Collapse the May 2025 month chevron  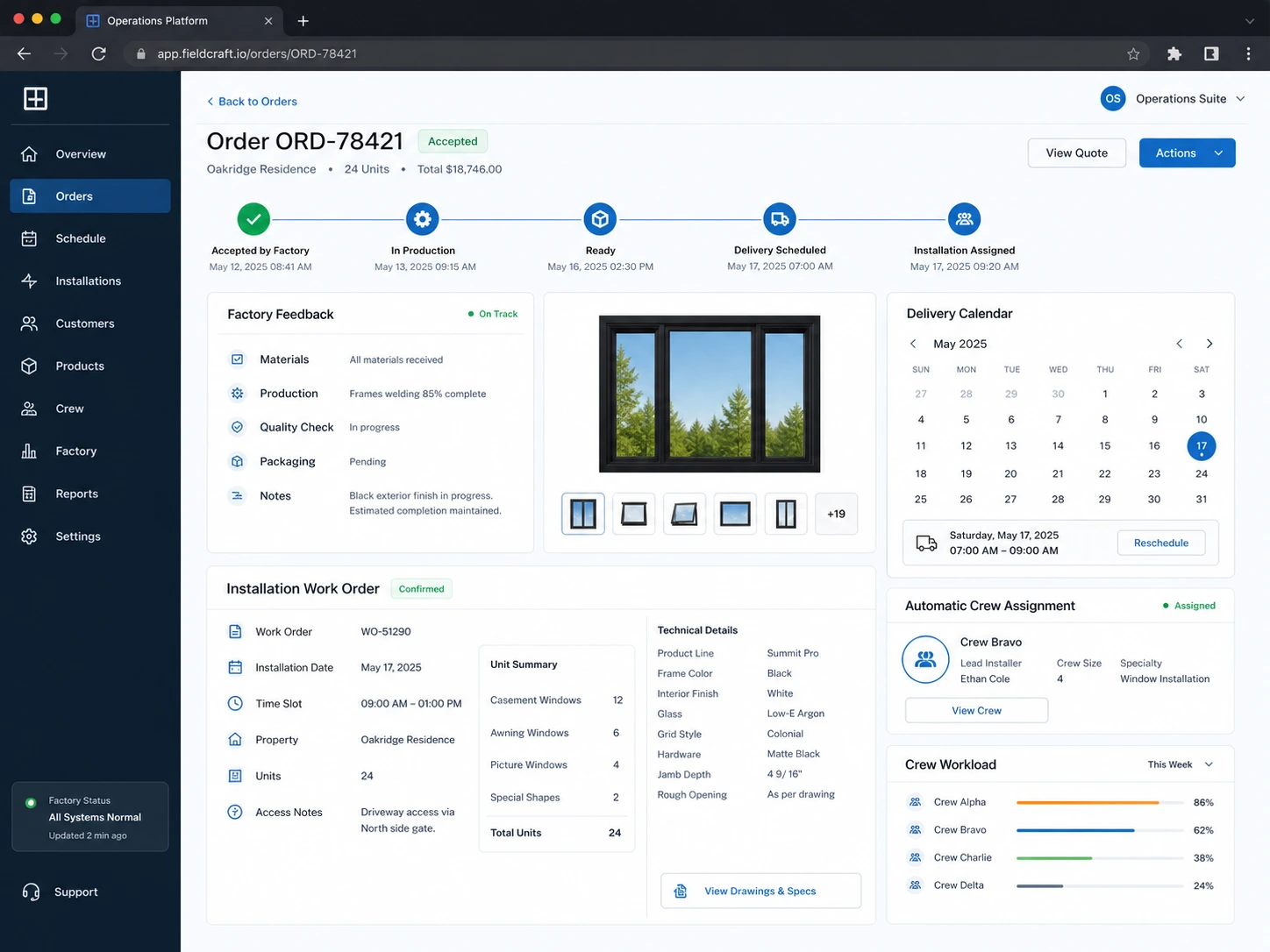(913, 344)
